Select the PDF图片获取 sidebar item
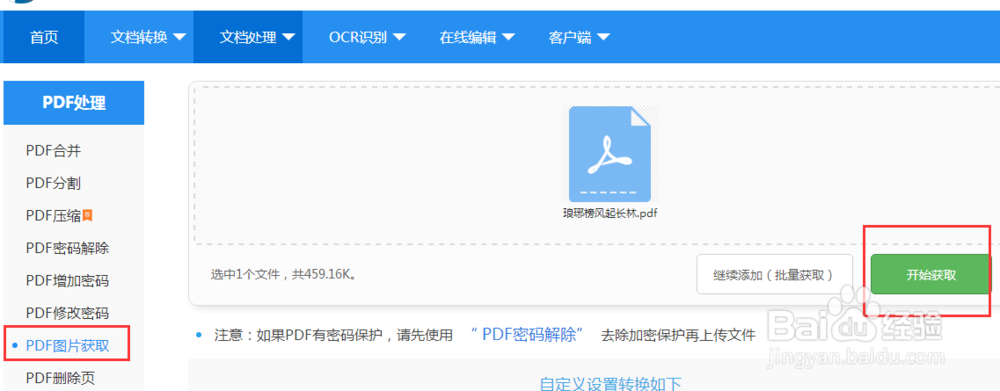Screen dimensions: 1000x391 coord(68,346)
